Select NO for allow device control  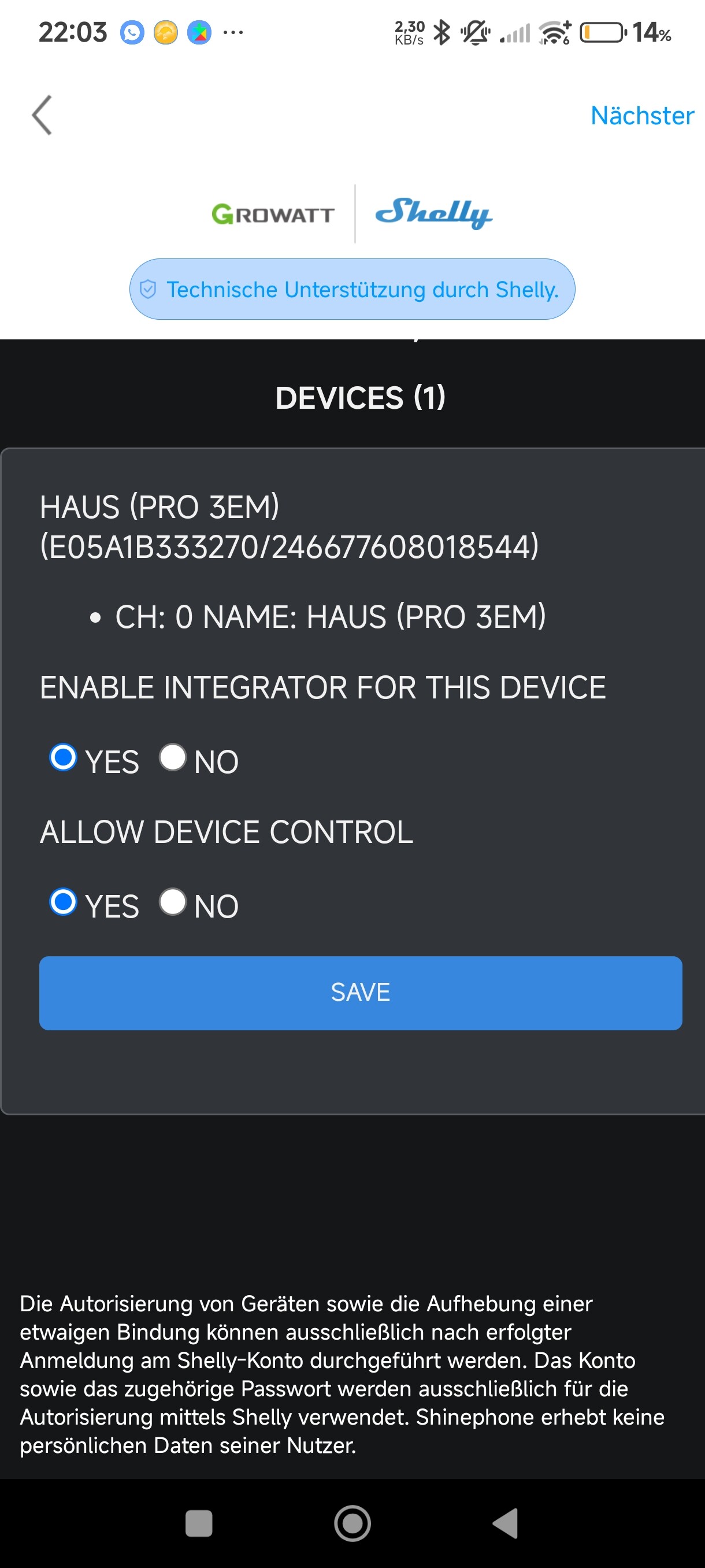pyautogui.click(x=172, y=901)
